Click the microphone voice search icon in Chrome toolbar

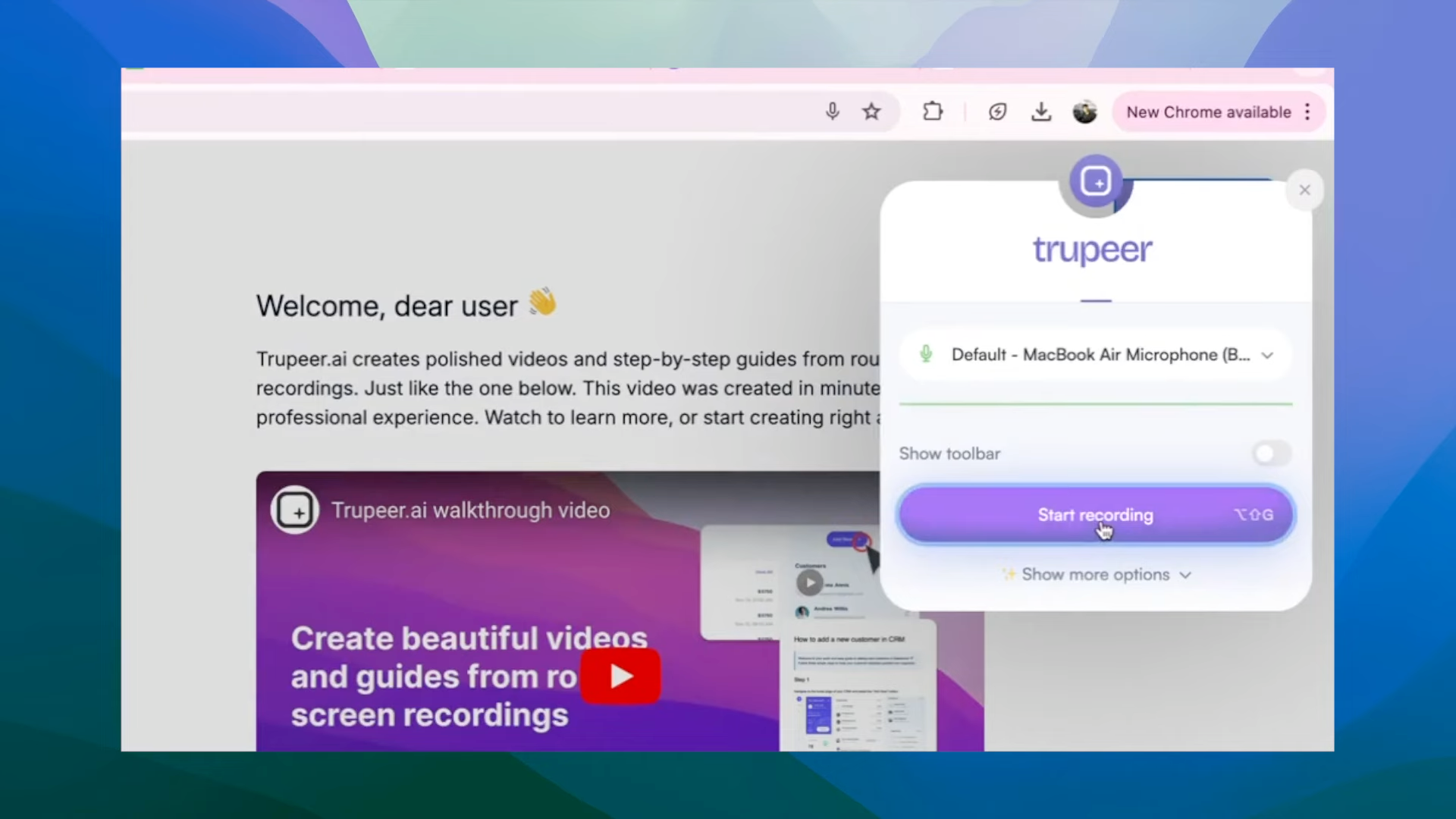[x=832, y=111]
